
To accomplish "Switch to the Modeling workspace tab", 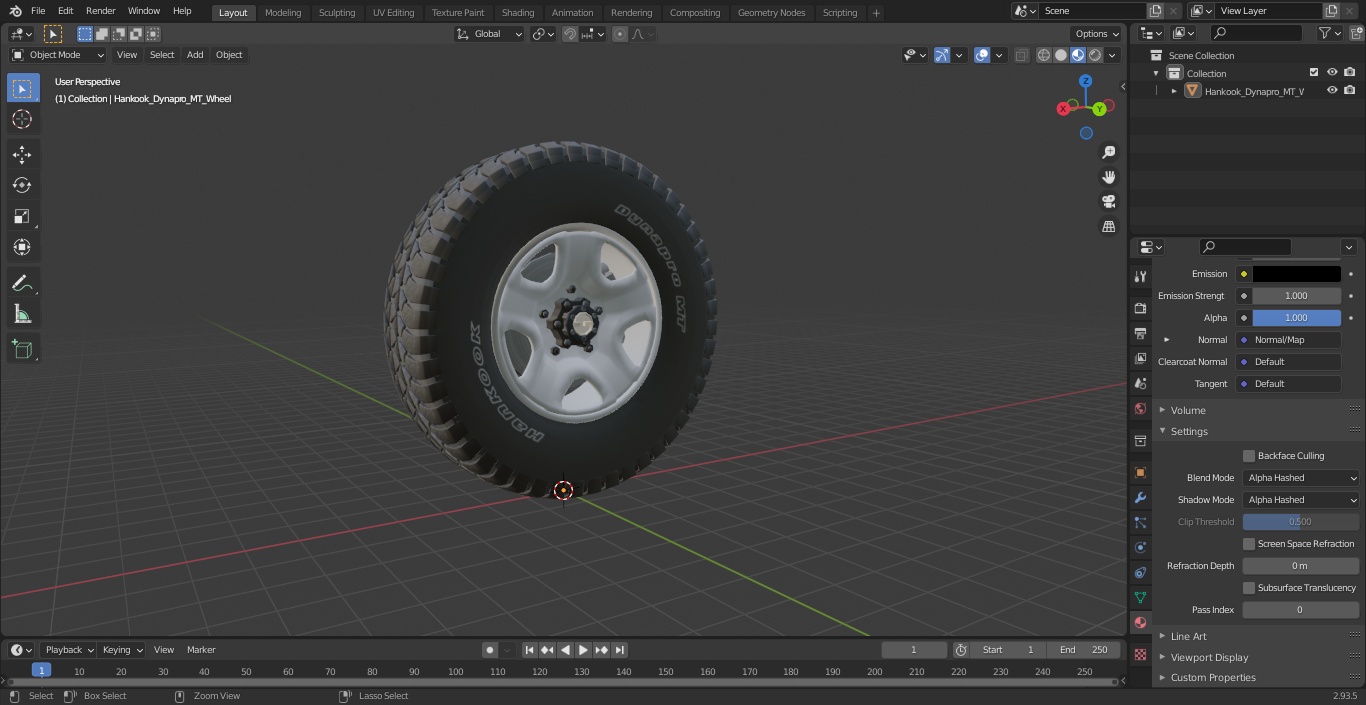I will [283, 12].
